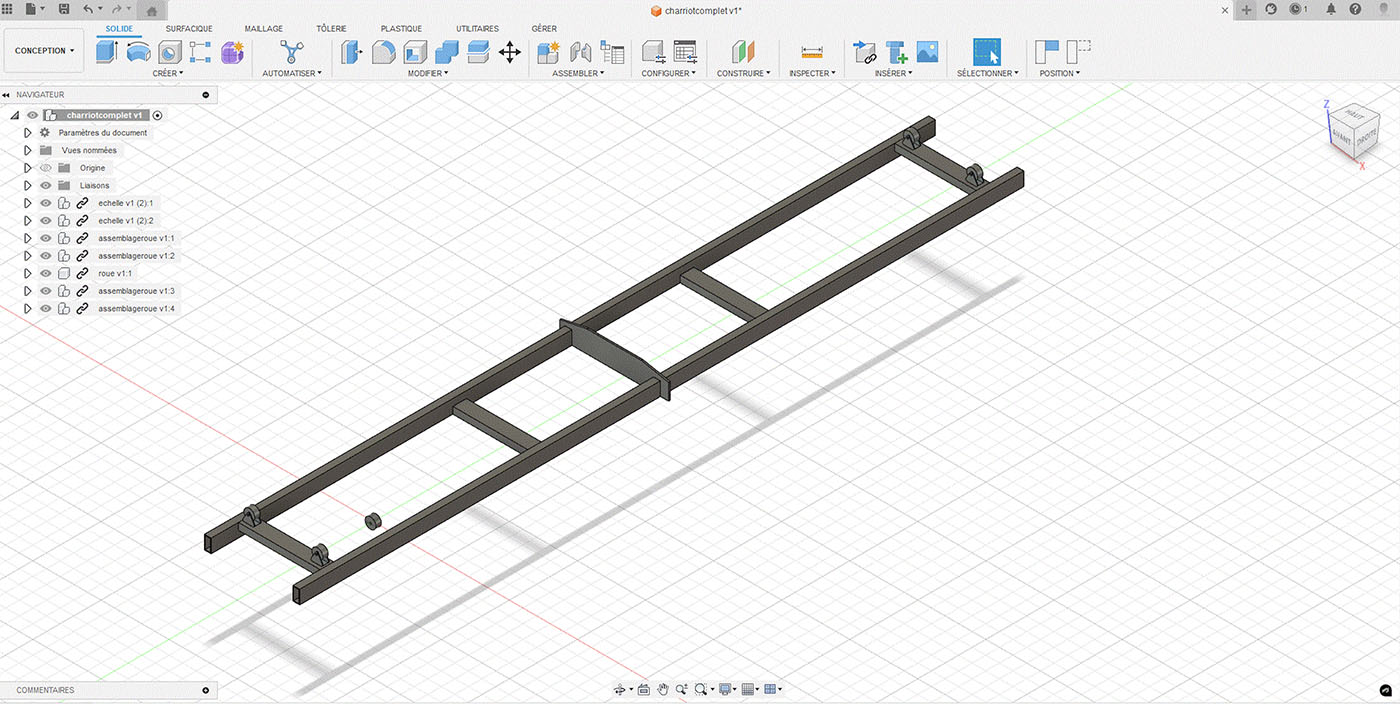Select the Shell tool
1400x704 pixels.
click(x=415, y=52)
